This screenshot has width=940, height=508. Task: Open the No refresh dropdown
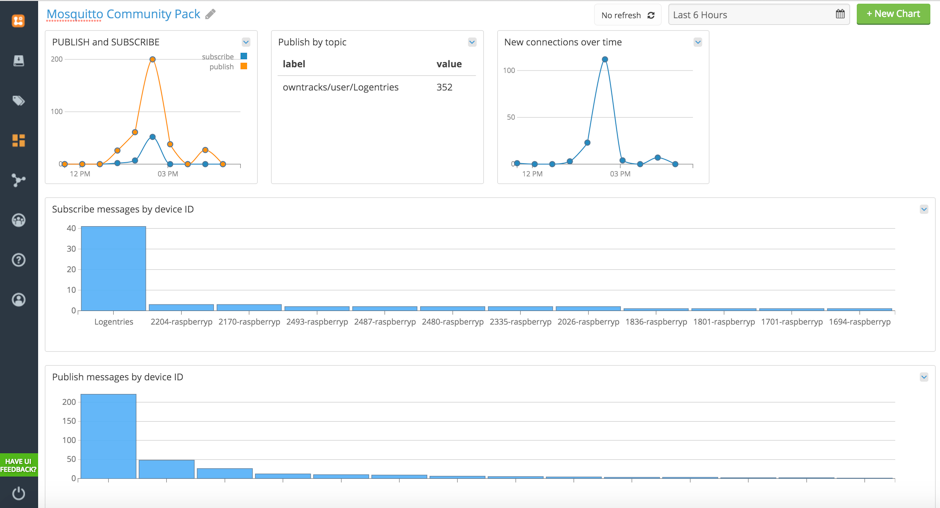[627, 15]
